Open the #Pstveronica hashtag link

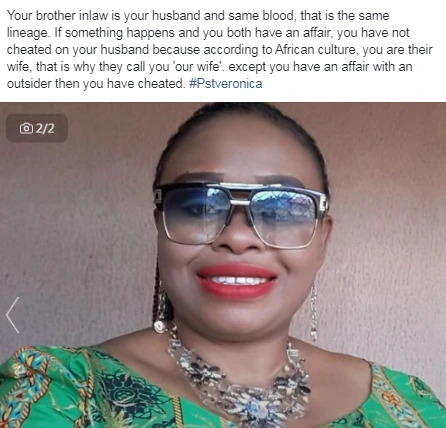point(225,83)
